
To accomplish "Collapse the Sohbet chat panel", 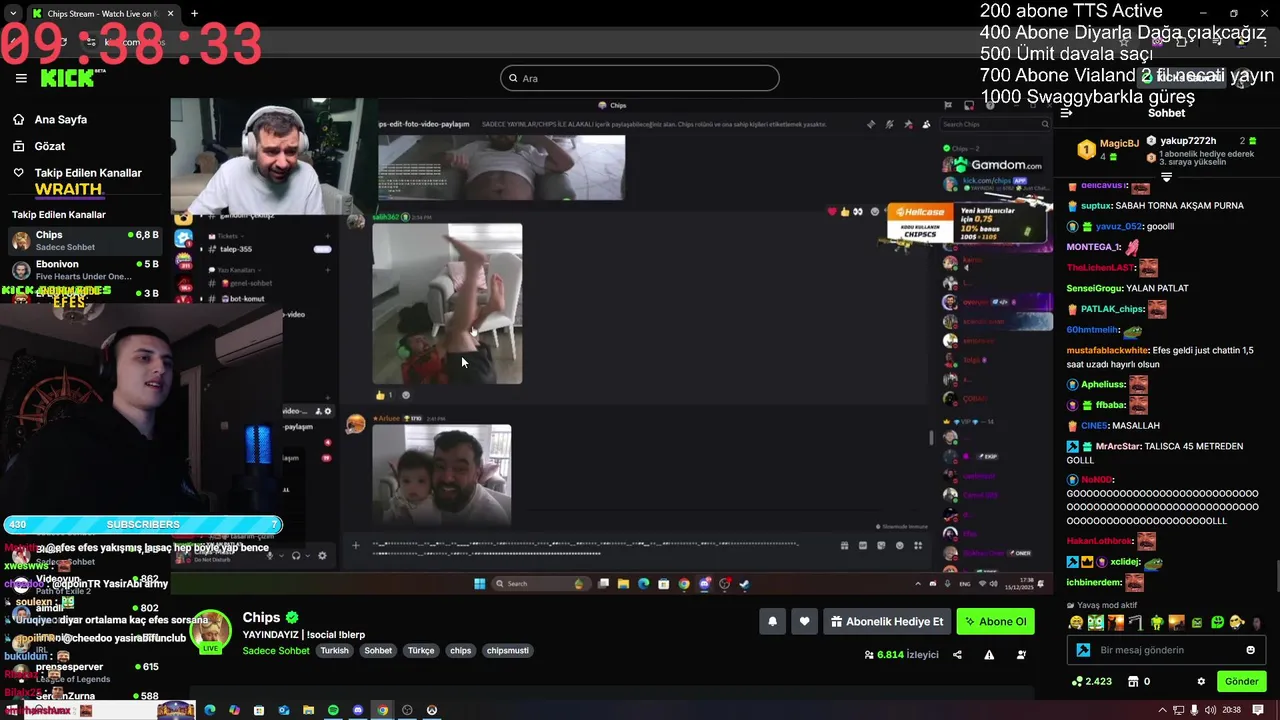I will (1066, 113).
